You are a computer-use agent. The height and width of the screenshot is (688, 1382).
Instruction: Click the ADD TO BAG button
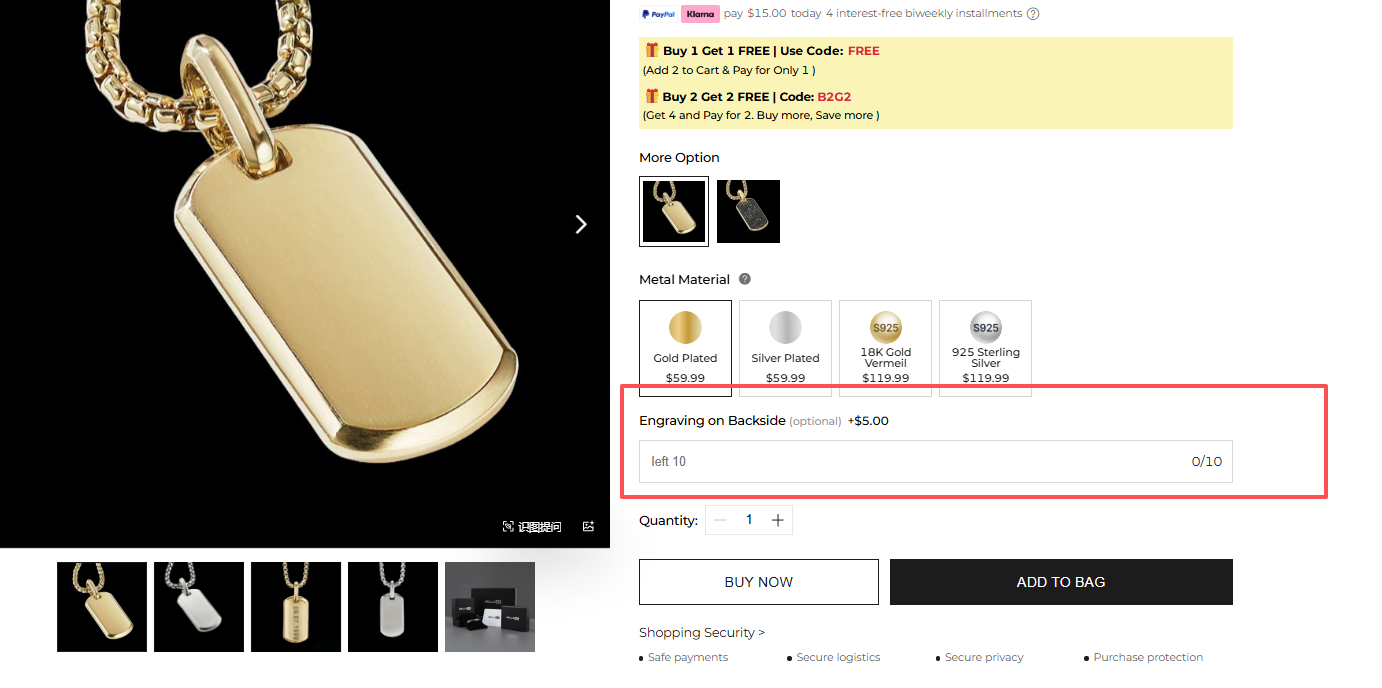coord(1060,582)
